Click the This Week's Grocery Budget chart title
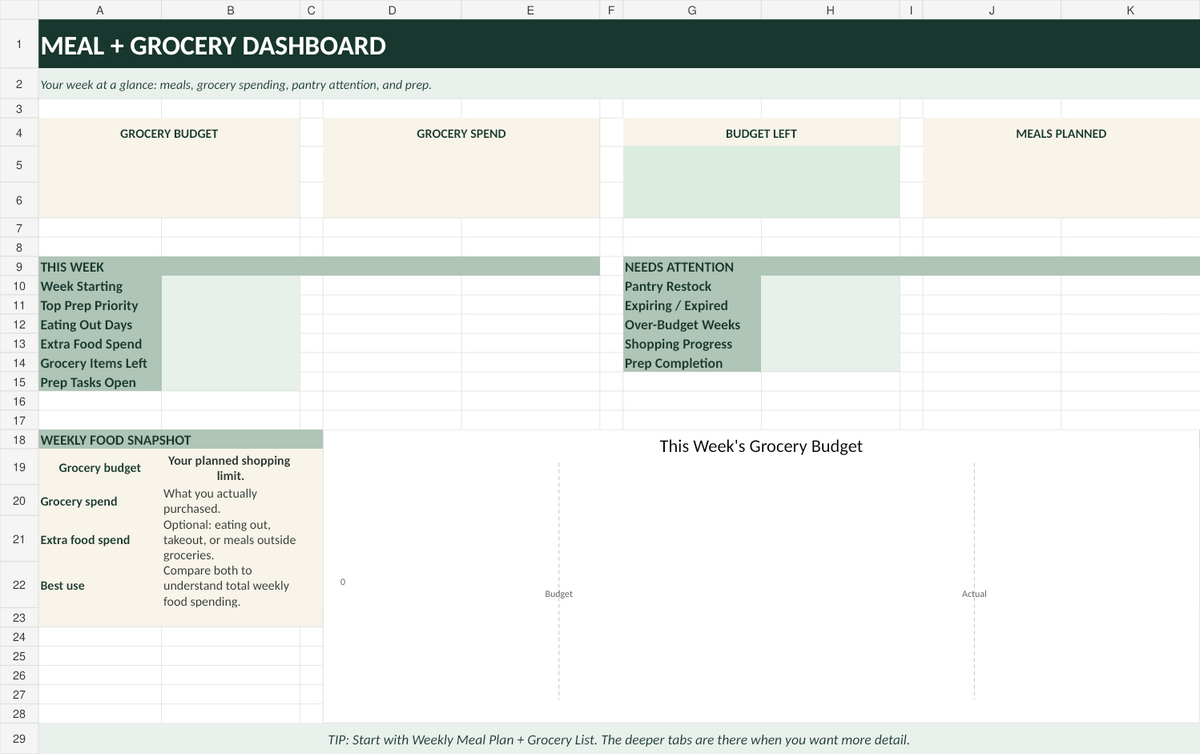Image resolution: width=1200 pixels, height=754 pixels. tap(761, 446)
